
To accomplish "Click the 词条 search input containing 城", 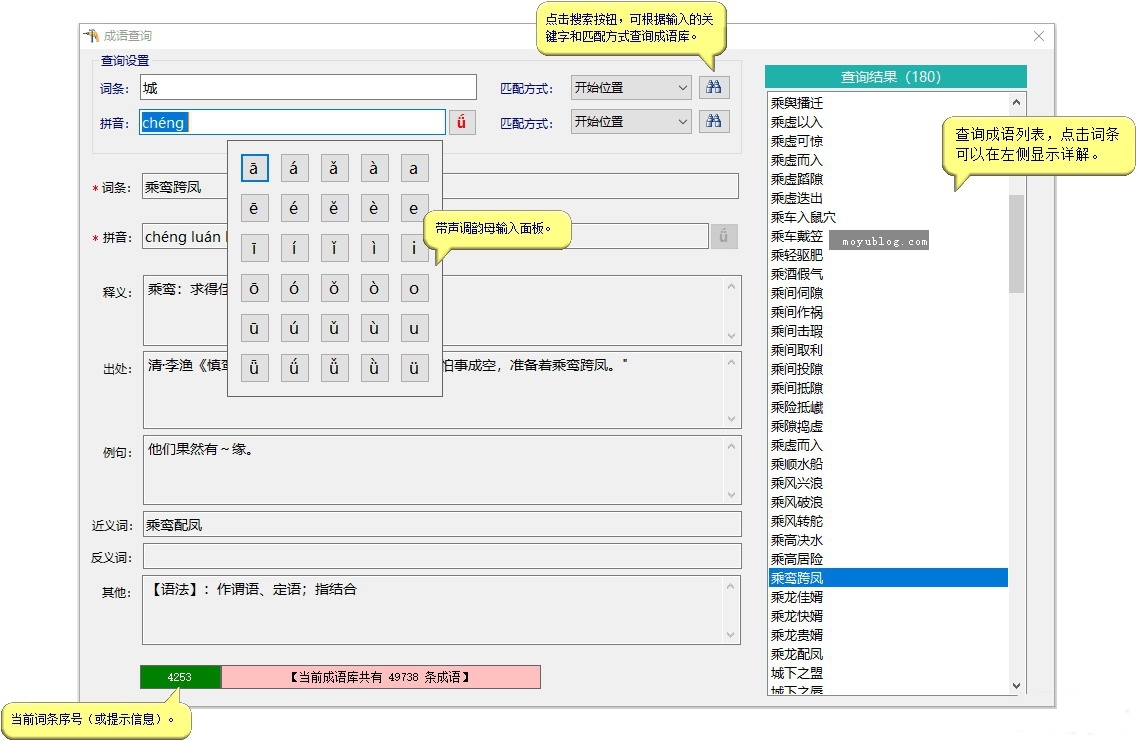I will click(308, 88).
